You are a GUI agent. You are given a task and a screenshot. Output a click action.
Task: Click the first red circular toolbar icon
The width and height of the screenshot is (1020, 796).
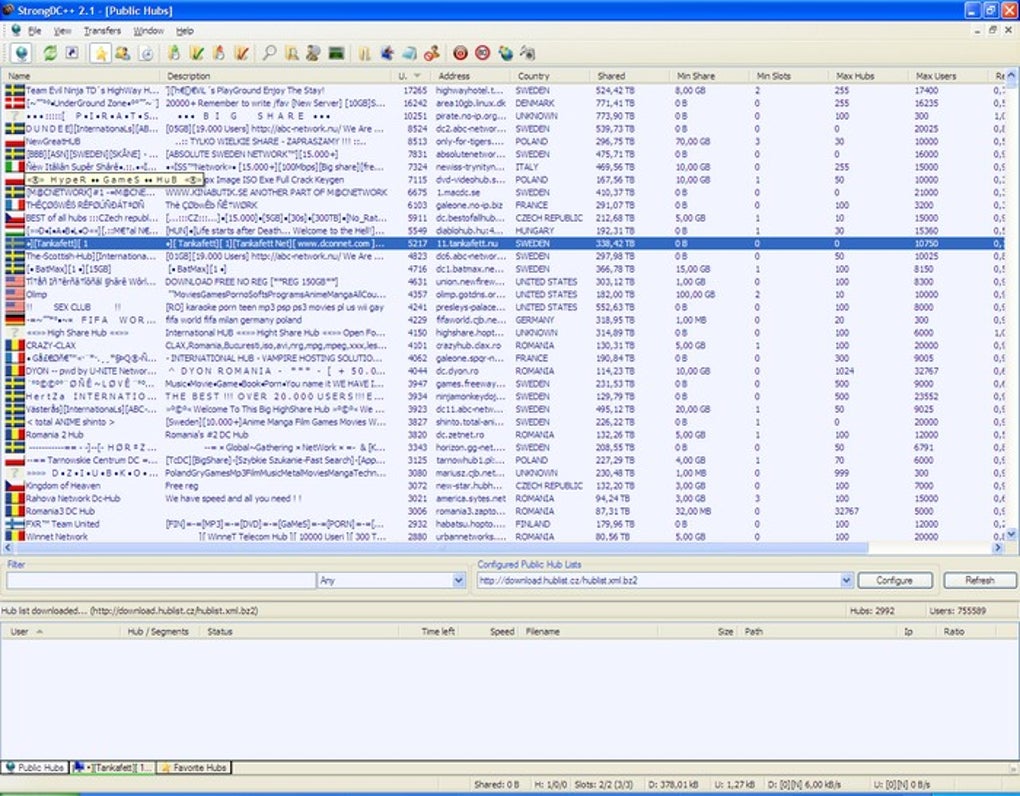[460, 53]
